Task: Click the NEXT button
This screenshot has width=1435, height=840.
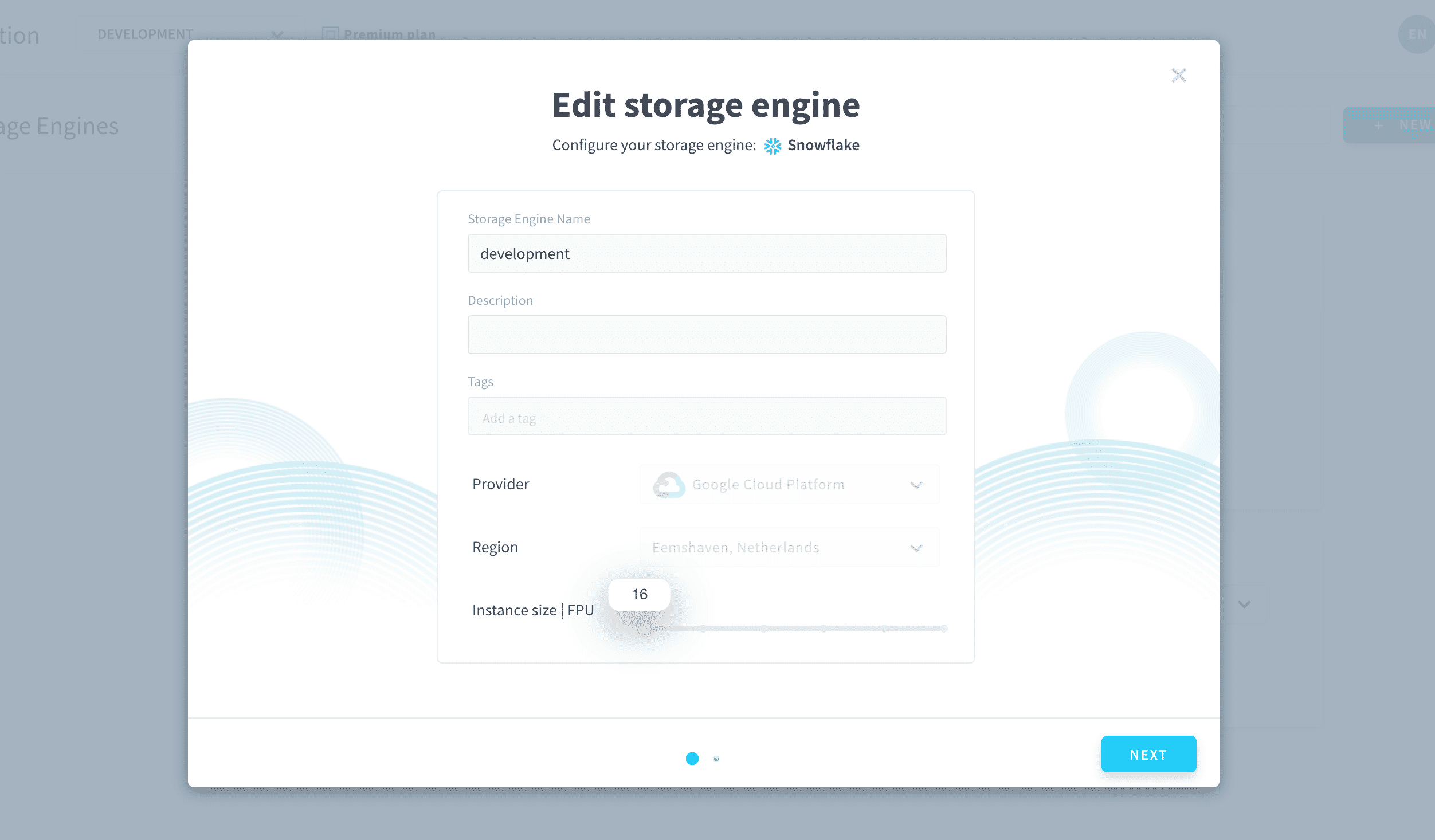Action: [x=1148, y=754]
